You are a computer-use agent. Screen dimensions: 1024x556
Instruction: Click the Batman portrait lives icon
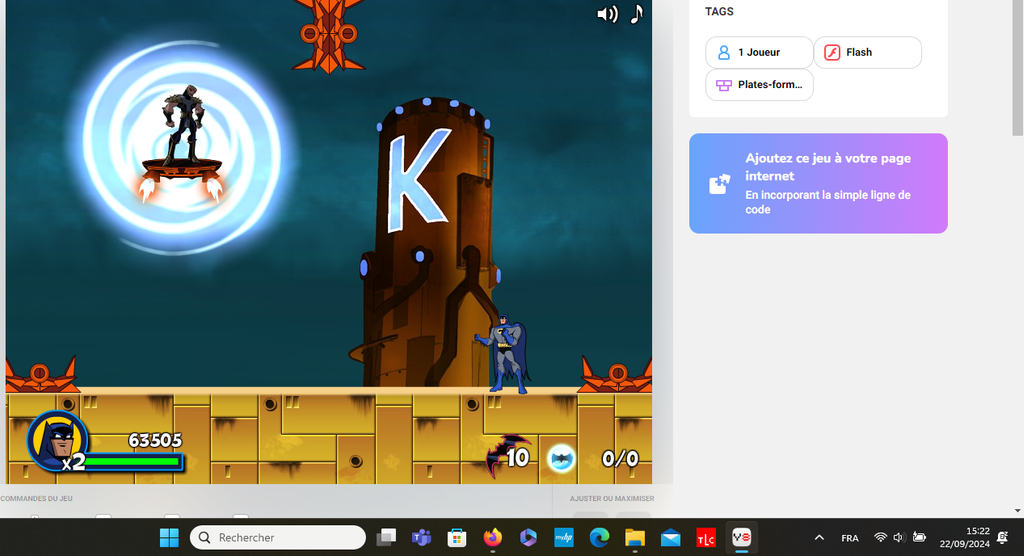tap(56, 440)
